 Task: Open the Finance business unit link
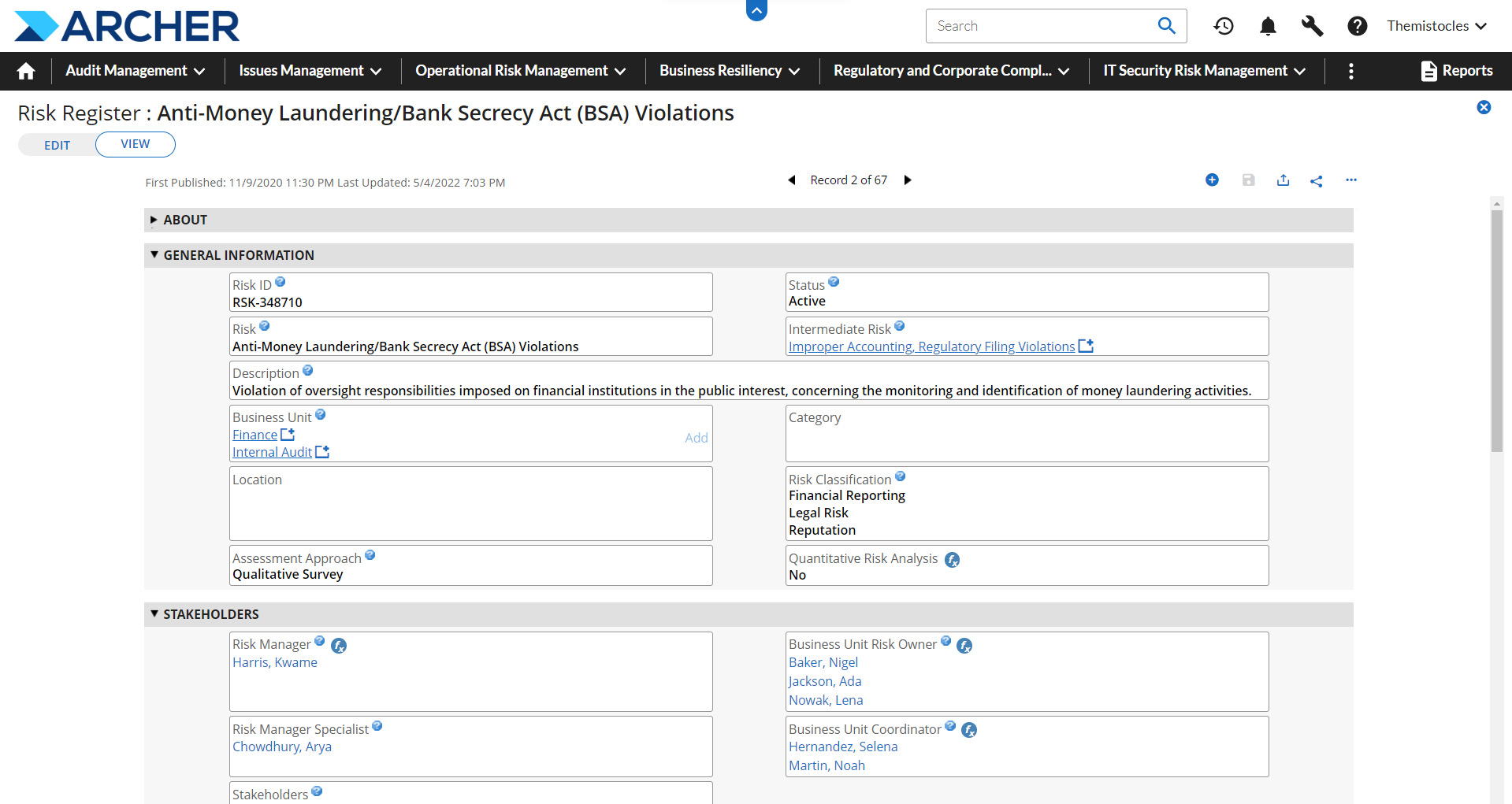click(254, 435)
